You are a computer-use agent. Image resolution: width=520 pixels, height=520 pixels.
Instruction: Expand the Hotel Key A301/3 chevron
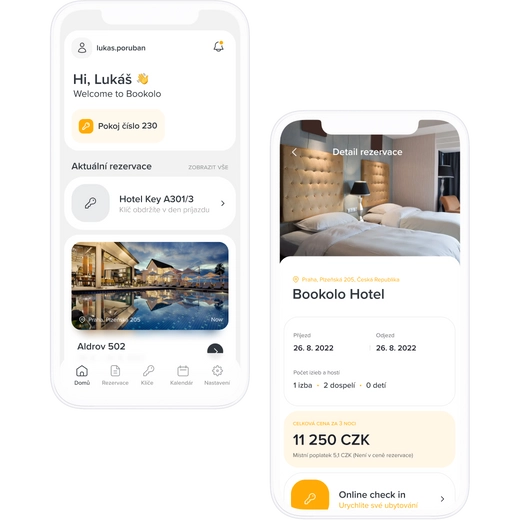point(223,203)
